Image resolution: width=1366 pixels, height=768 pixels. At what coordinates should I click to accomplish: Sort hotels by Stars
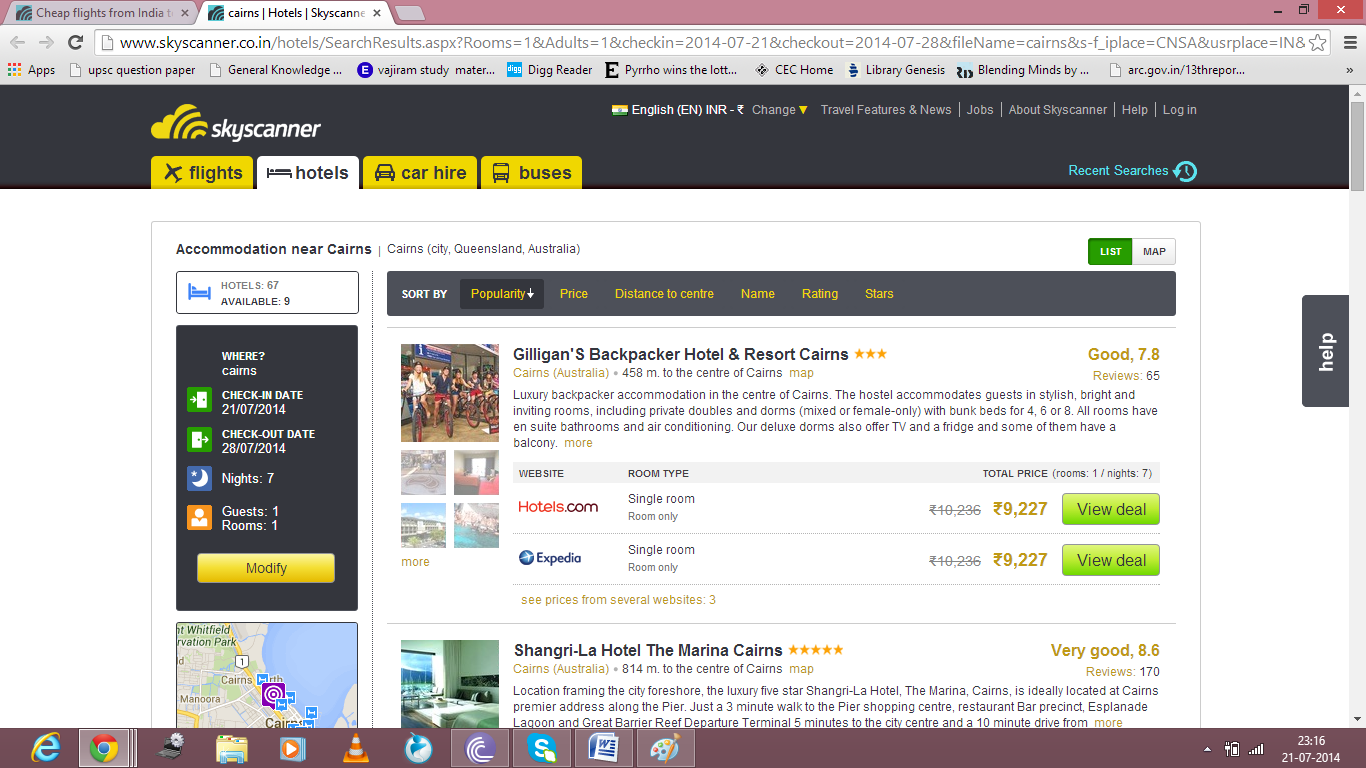pyautogui.click(x=879, y=294)
